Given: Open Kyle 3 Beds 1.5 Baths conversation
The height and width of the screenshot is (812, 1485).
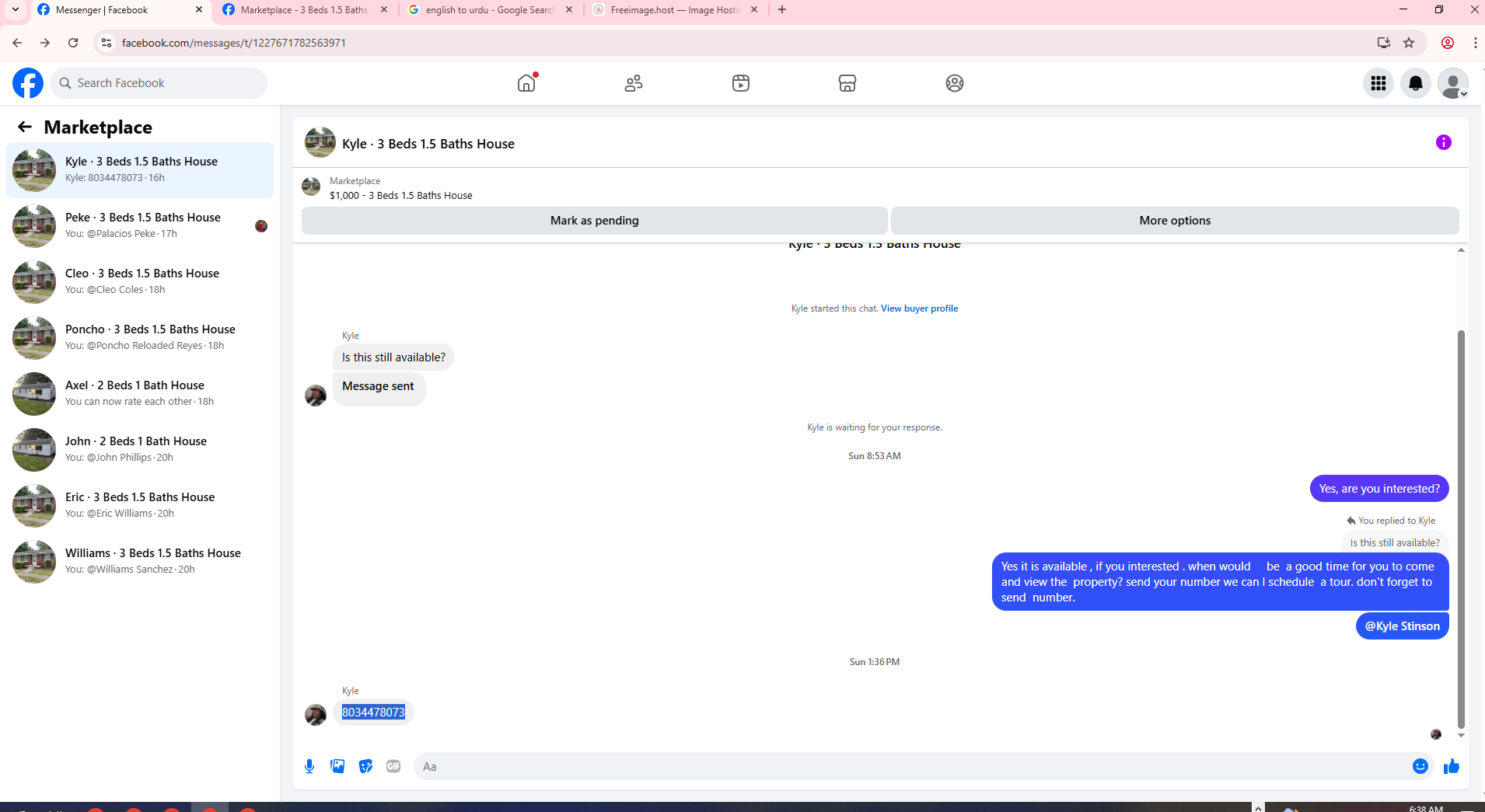Looking at the screenshot, I should coord(140,169).
